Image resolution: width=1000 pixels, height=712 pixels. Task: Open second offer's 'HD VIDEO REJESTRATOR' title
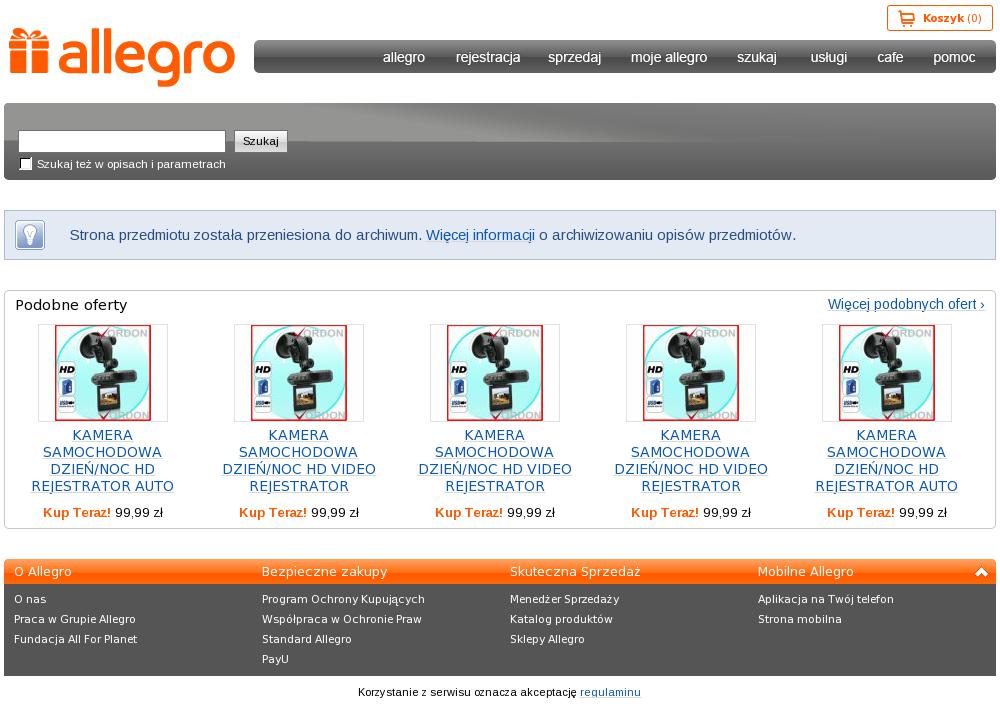[298, 461]
